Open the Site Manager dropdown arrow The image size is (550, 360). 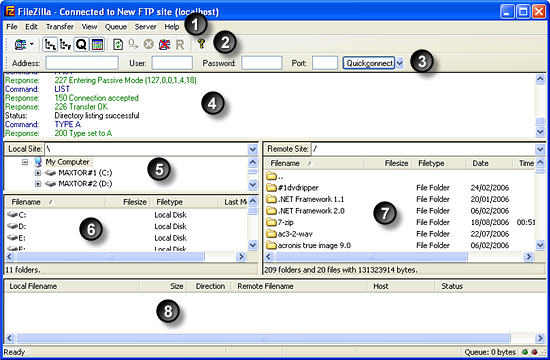tap(32, 45)
